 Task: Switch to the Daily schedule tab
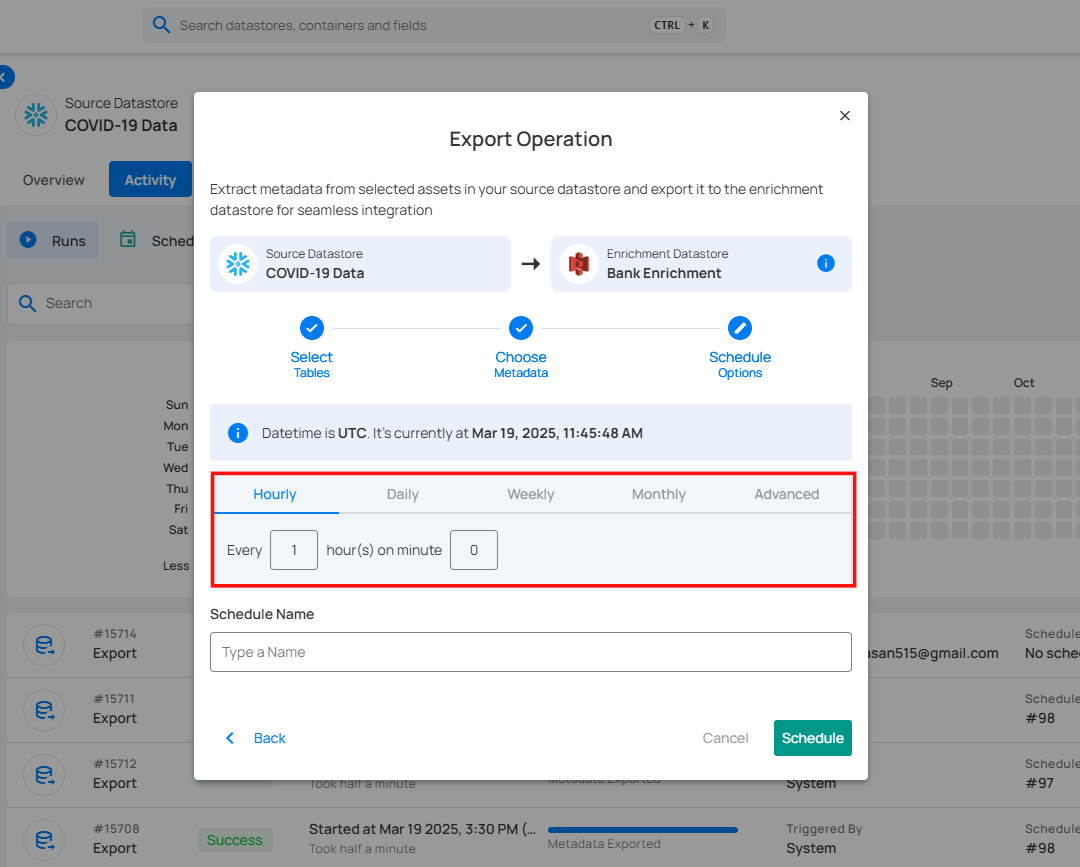[402, 494]
